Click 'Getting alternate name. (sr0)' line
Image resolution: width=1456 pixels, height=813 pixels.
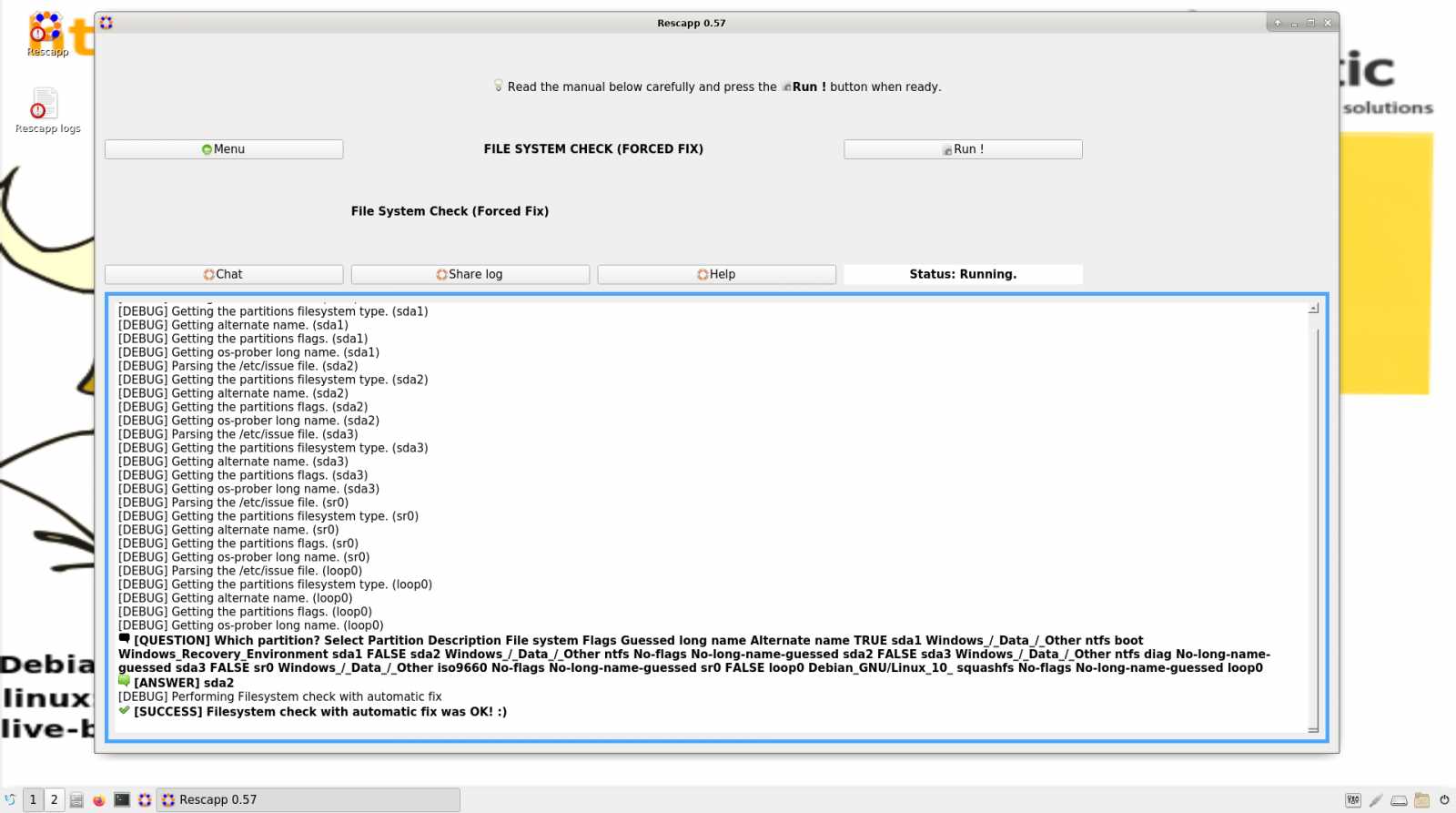click(x=228, y=530)
